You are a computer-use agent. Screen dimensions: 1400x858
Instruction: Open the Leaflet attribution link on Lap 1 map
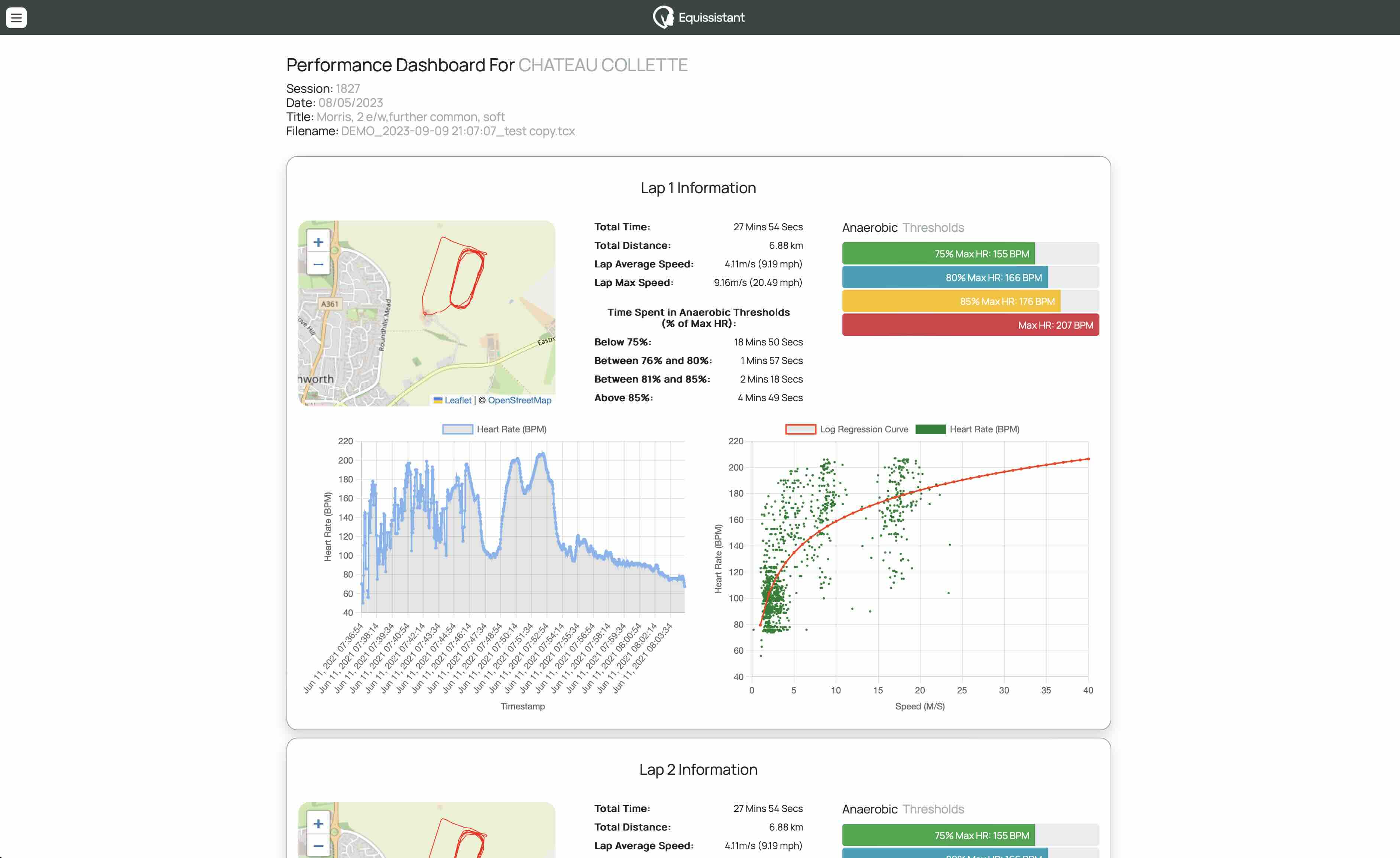[x=458, y=400]
